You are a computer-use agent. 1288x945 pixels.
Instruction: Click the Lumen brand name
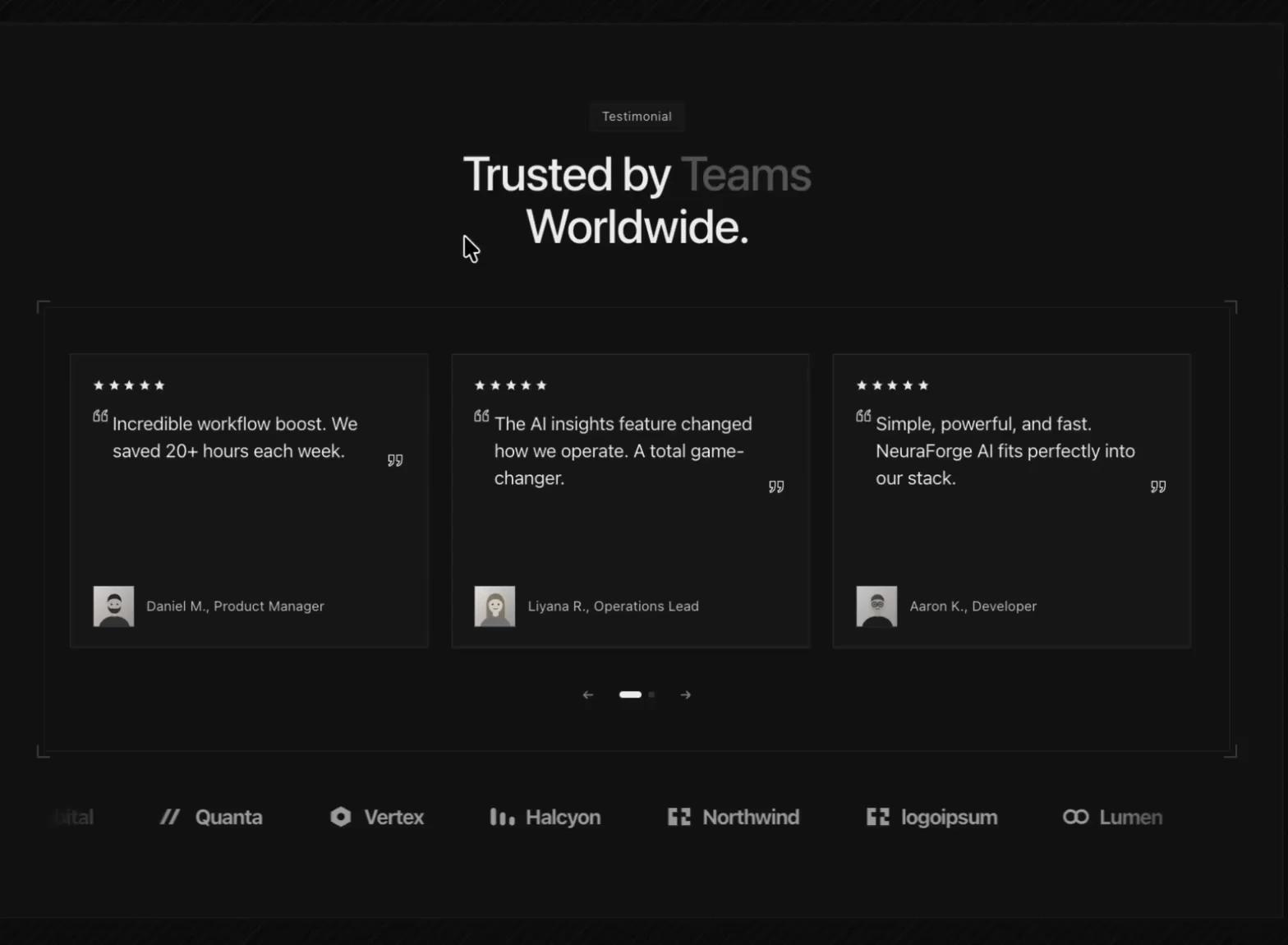(1131, 818)
